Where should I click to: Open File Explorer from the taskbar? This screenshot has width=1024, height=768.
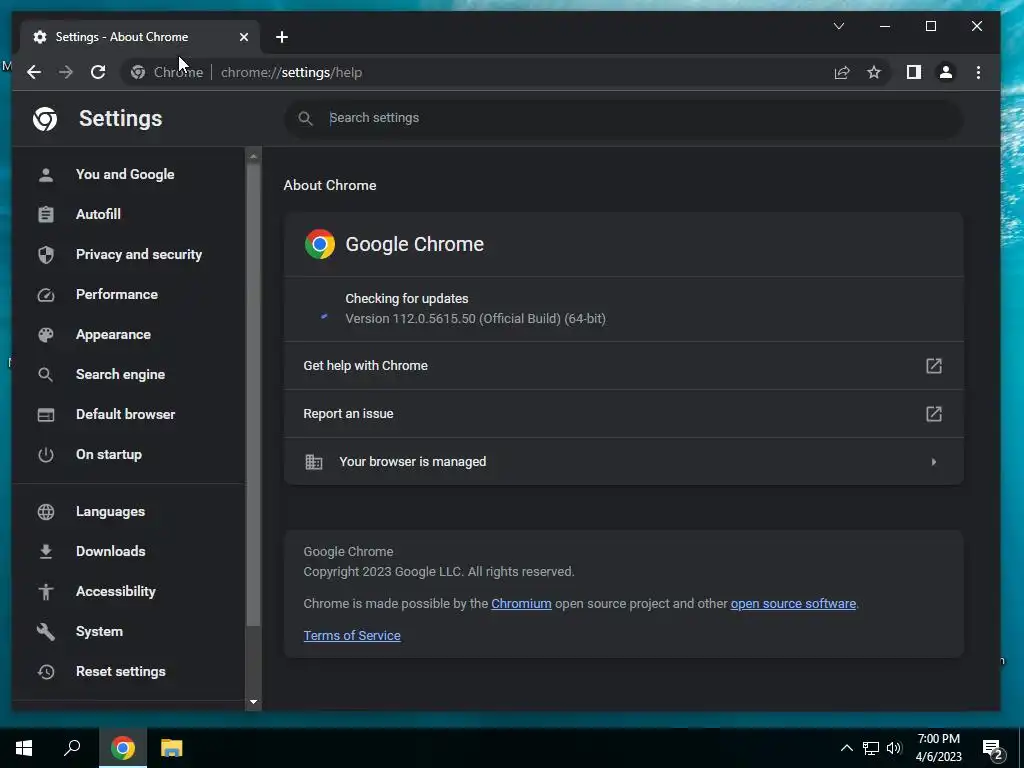[172, 748]
